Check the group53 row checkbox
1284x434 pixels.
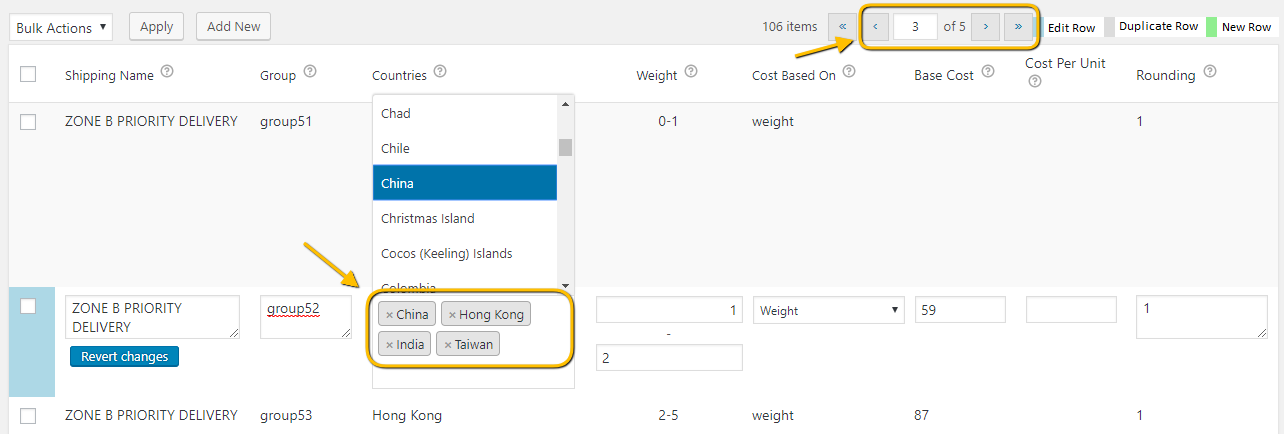pyautogui.click(x=28, y=415)
